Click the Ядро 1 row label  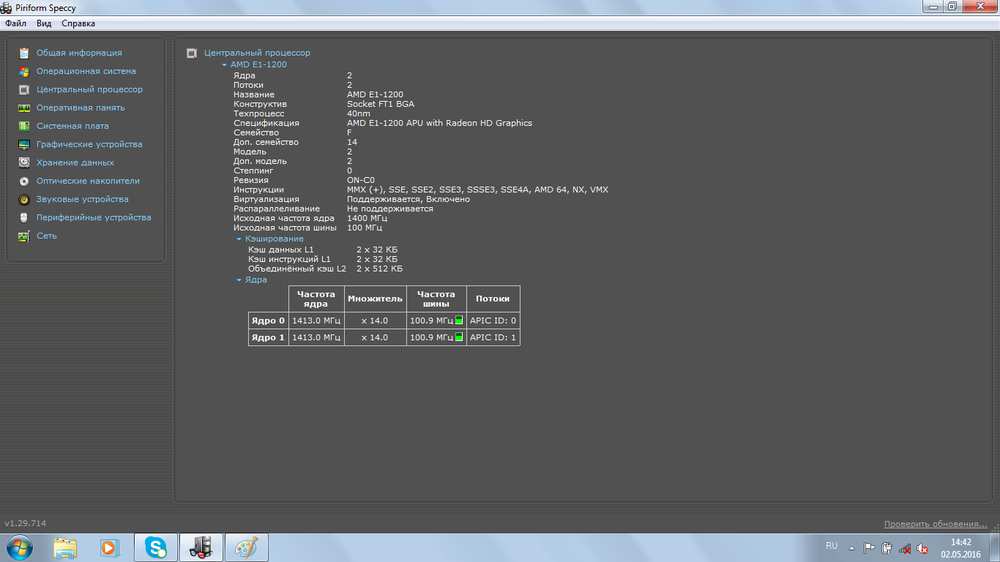coord(268,337)
